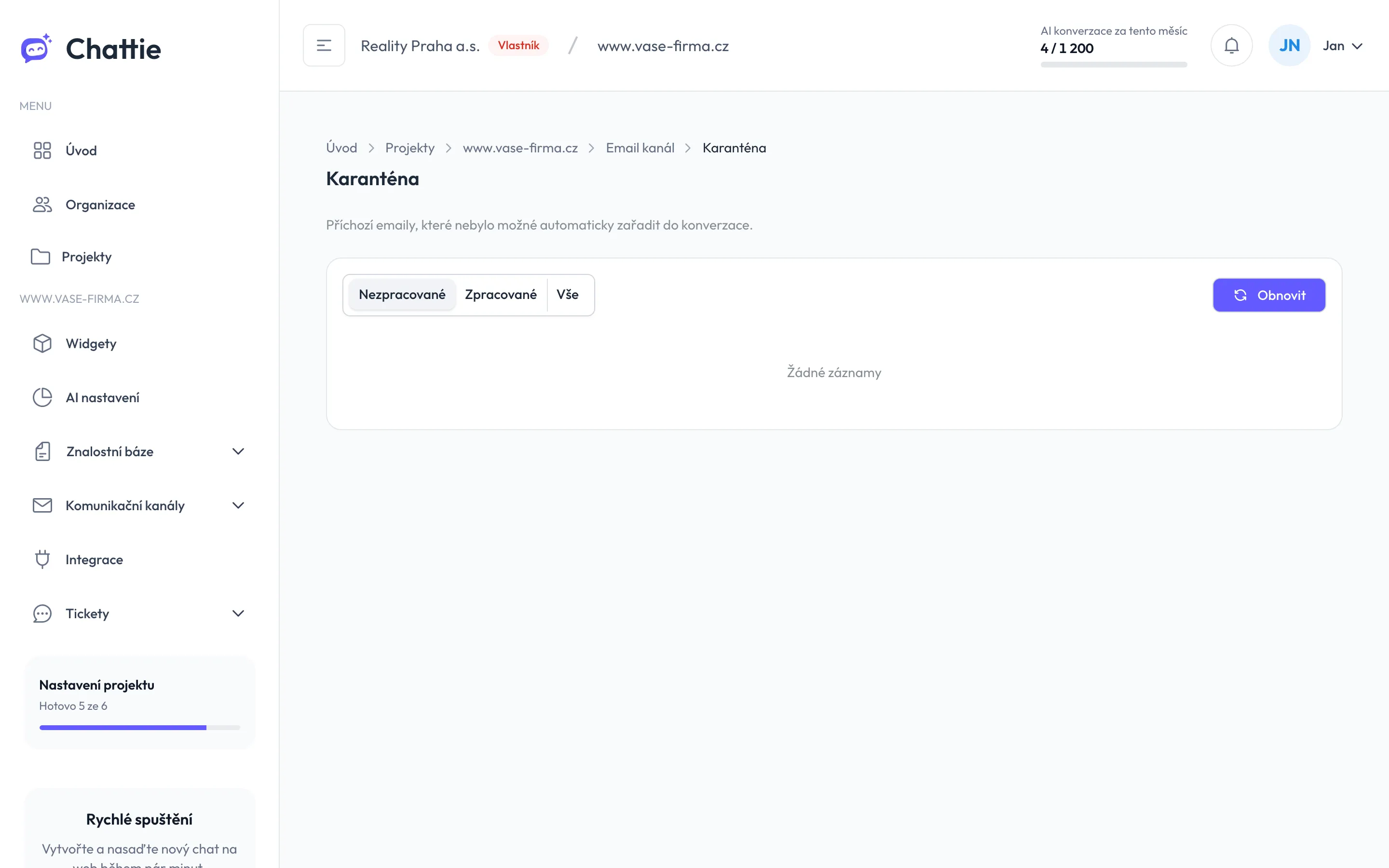Click the Znalostní báze document icon
This screenshot has width=1389, height=868.
(42, 451)
